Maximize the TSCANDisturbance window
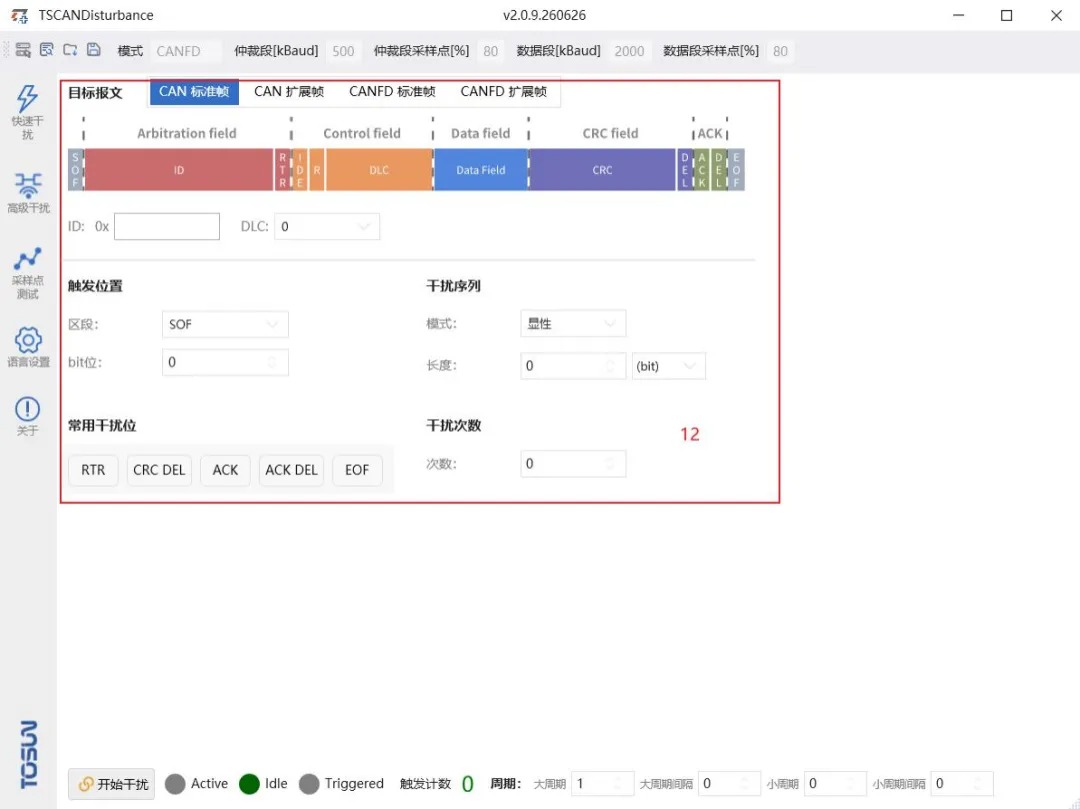 (1006, 15)
